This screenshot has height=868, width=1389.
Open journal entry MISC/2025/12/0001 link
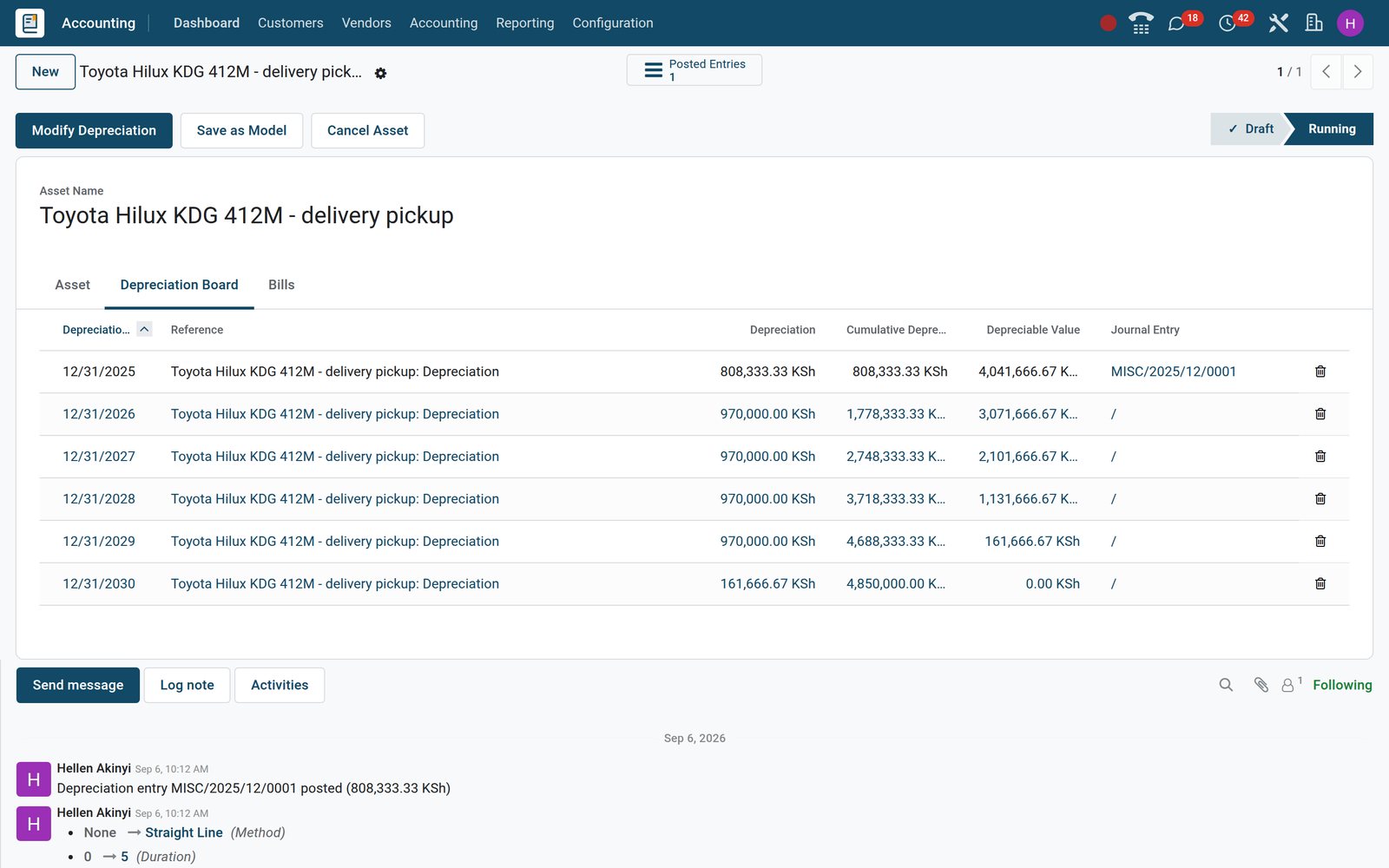(x=1174, y=372)
